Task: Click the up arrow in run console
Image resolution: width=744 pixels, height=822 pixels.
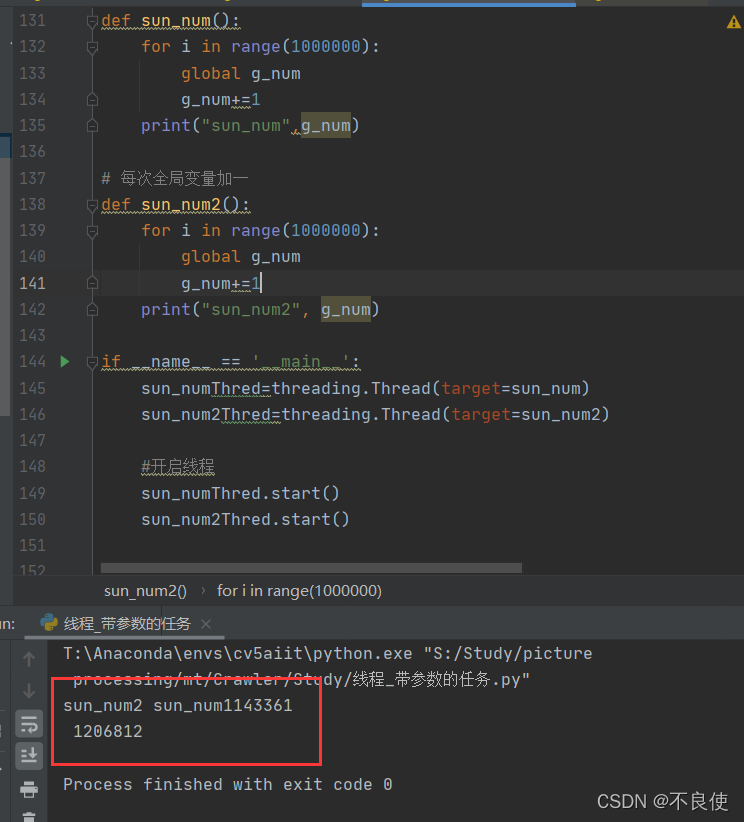Action: click(x=29, y=659)
